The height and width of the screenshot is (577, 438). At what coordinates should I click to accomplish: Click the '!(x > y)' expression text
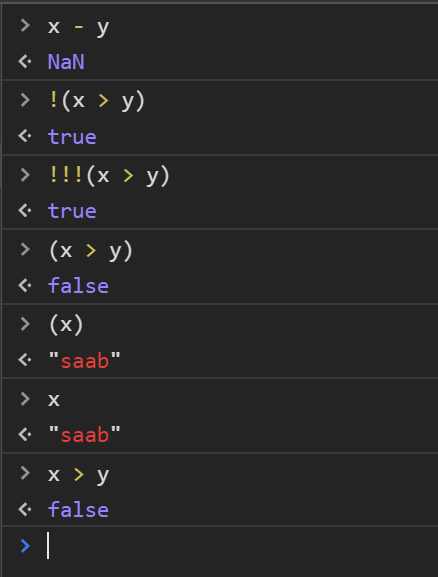pos(96,101)
